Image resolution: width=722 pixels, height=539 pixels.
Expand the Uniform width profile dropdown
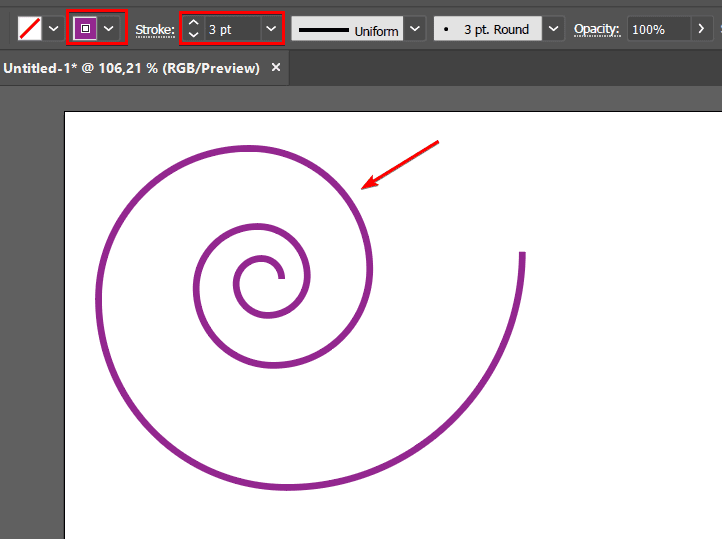(x=415, y=29)
